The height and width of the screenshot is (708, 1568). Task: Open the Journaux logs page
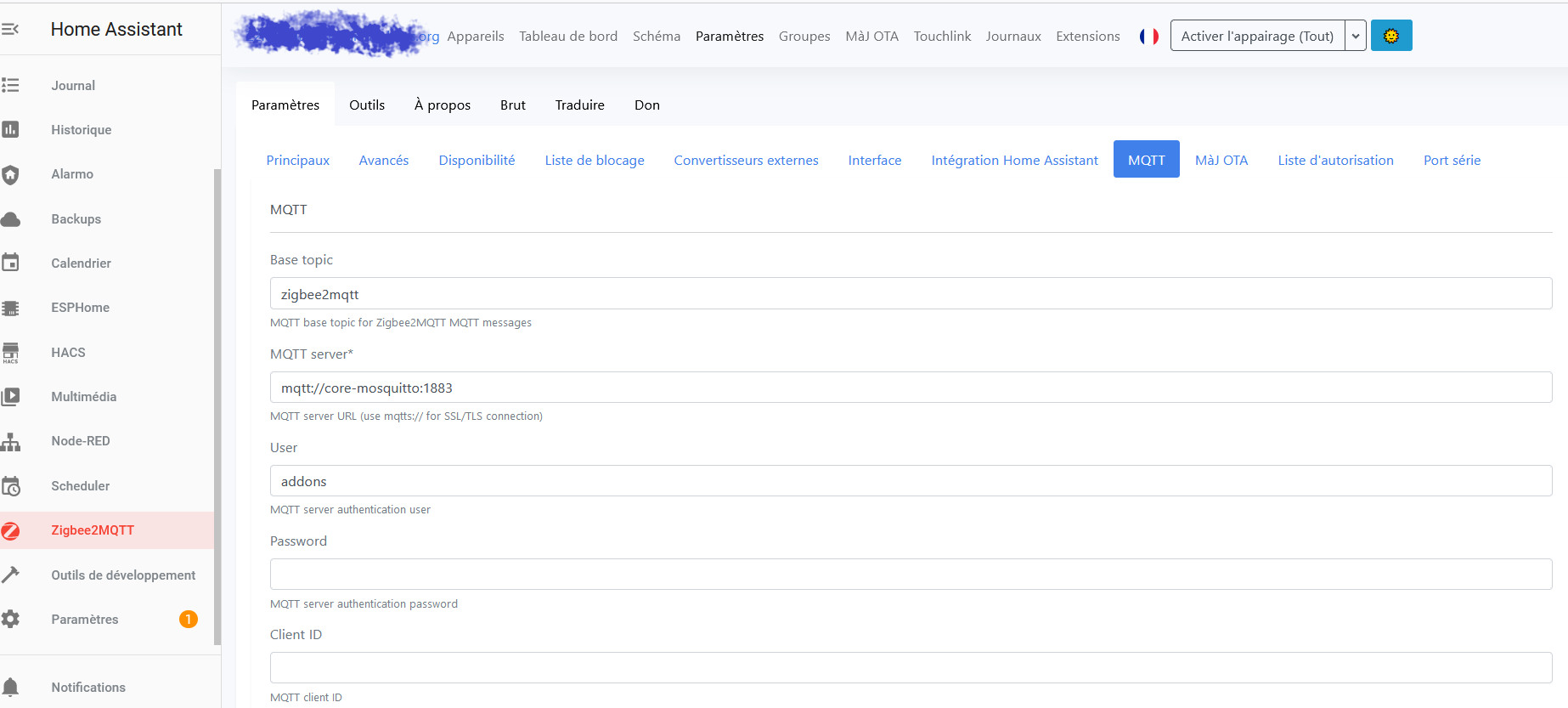tap(1013, 37)
